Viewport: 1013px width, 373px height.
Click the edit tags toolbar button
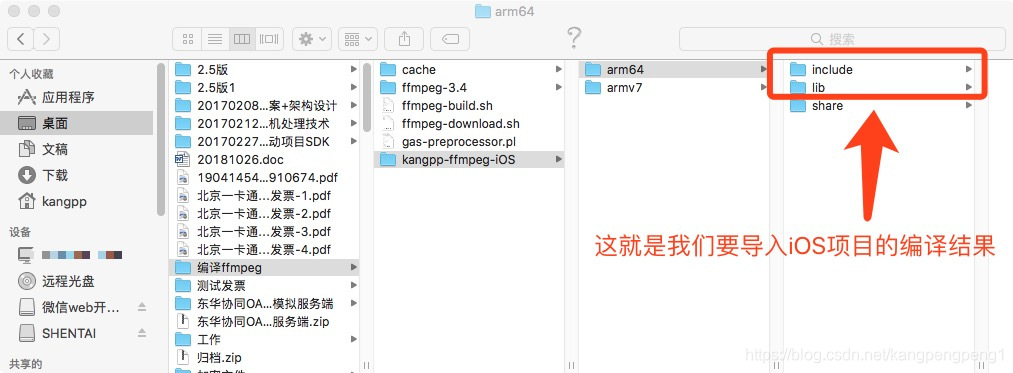click(450, 39)
